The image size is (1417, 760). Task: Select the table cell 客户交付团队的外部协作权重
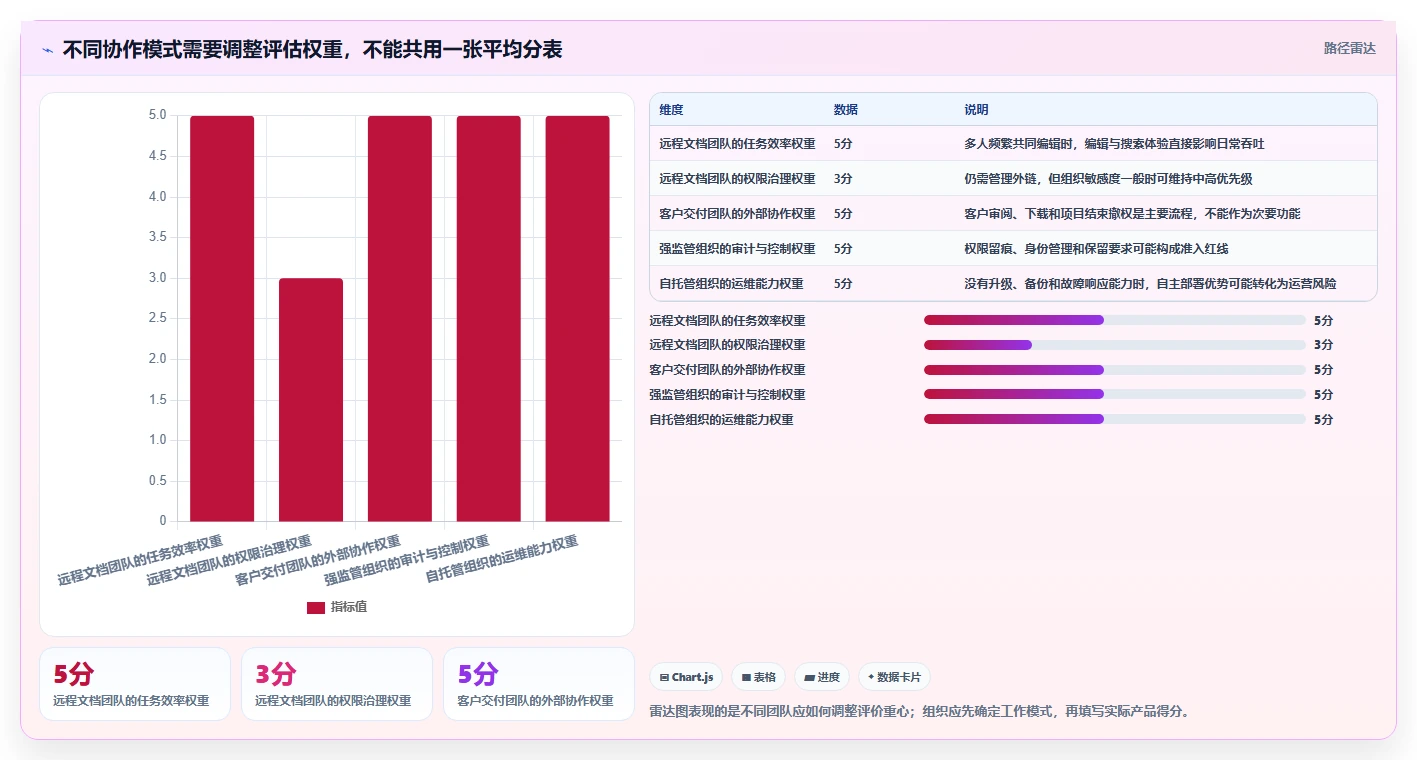pos(737,214)
